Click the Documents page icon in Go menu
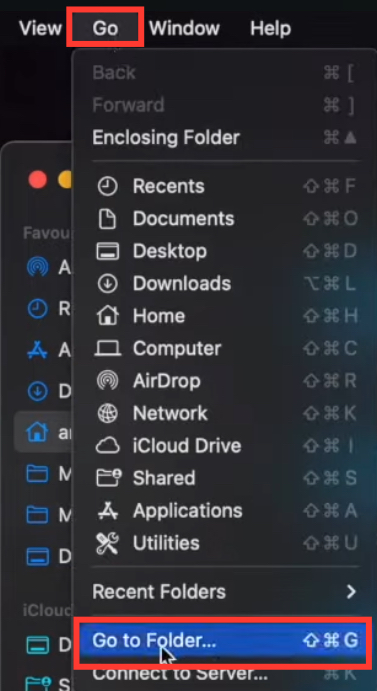This screenshot has height=691, width=377. click(107, 219)
